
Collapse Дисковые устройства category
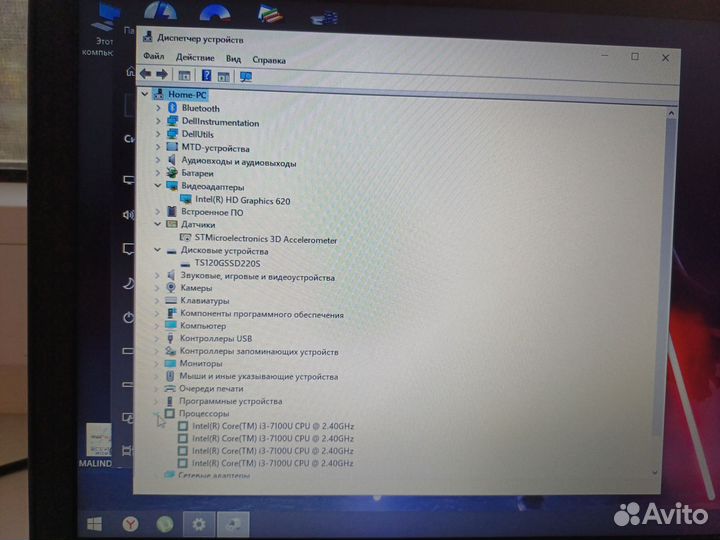tap(157, 250)
